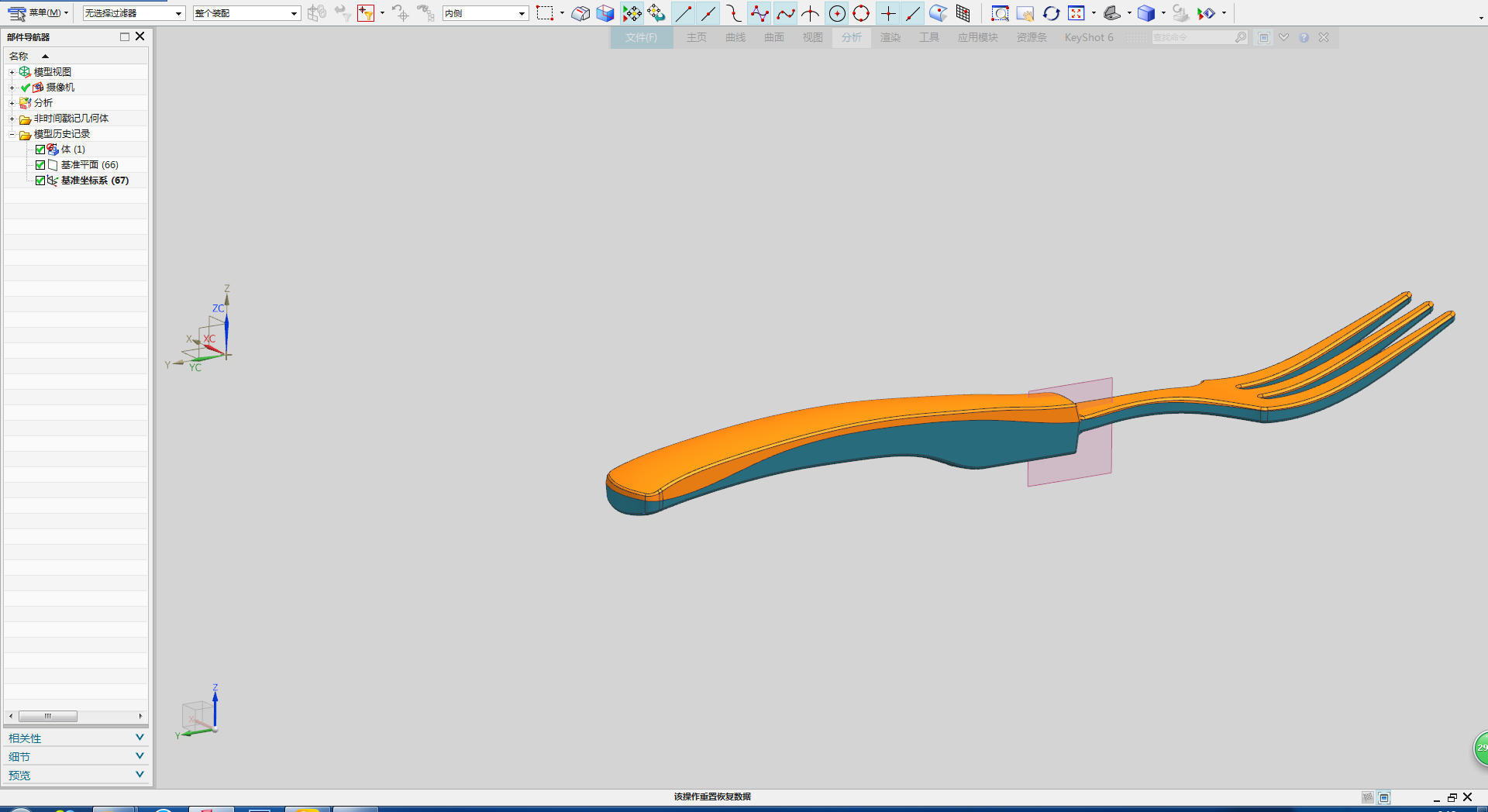Image resolution: width=1488 pixels, height=812 pixels.
Task: Expand the 非时间戳记几何体 node
Action: click(x=12, y=119)
